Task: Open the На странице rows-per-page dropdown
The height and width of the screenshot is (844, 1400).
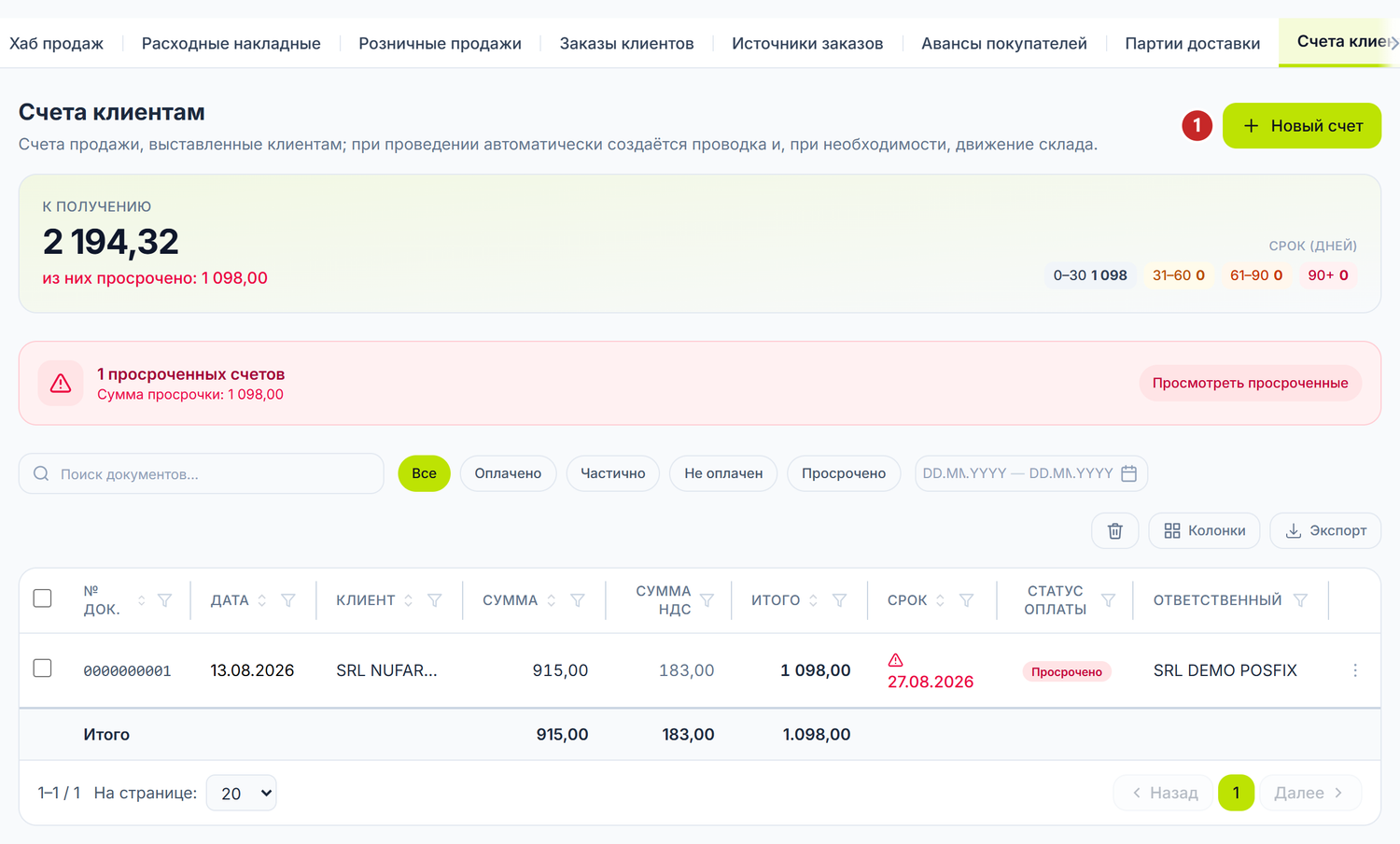Action: click(x=241, y=793)
